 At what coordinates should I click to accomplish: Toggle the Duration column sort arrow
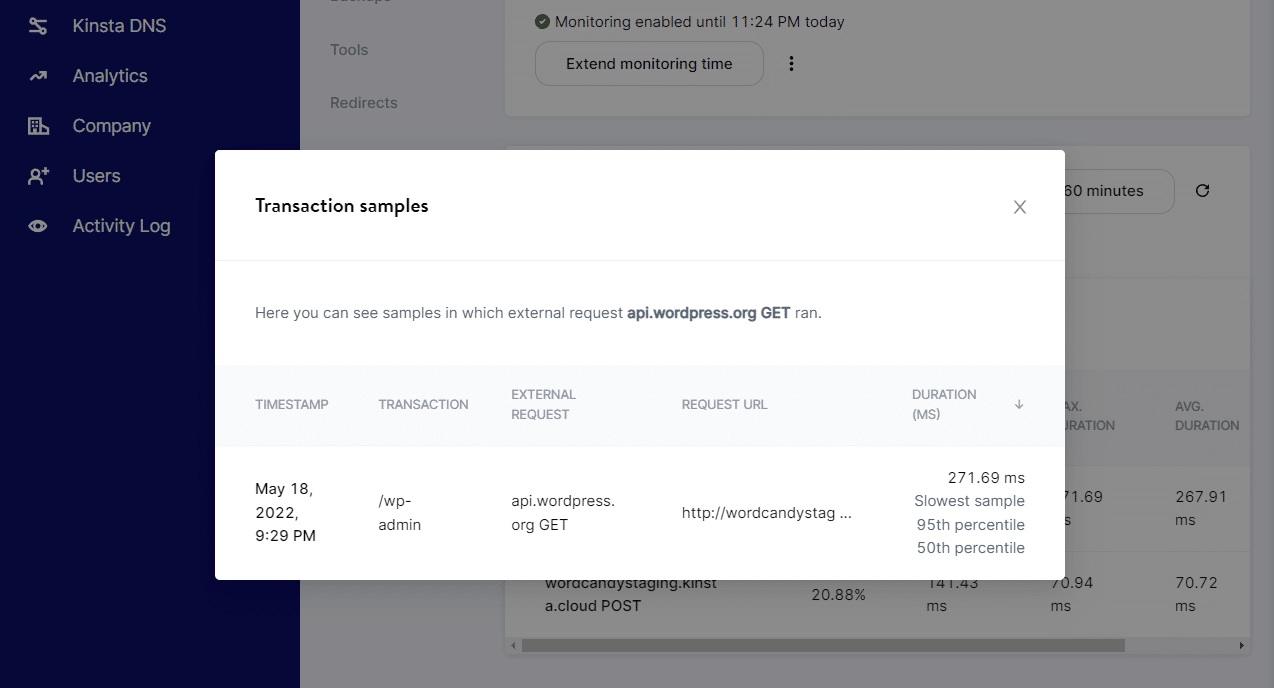[x=1018, y=404]
